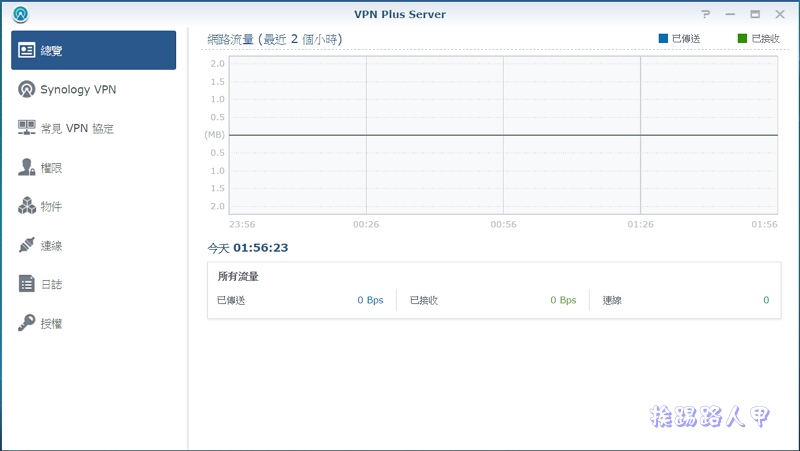
Task: Click the 權限 user lock icon
Action: (27, 167)
